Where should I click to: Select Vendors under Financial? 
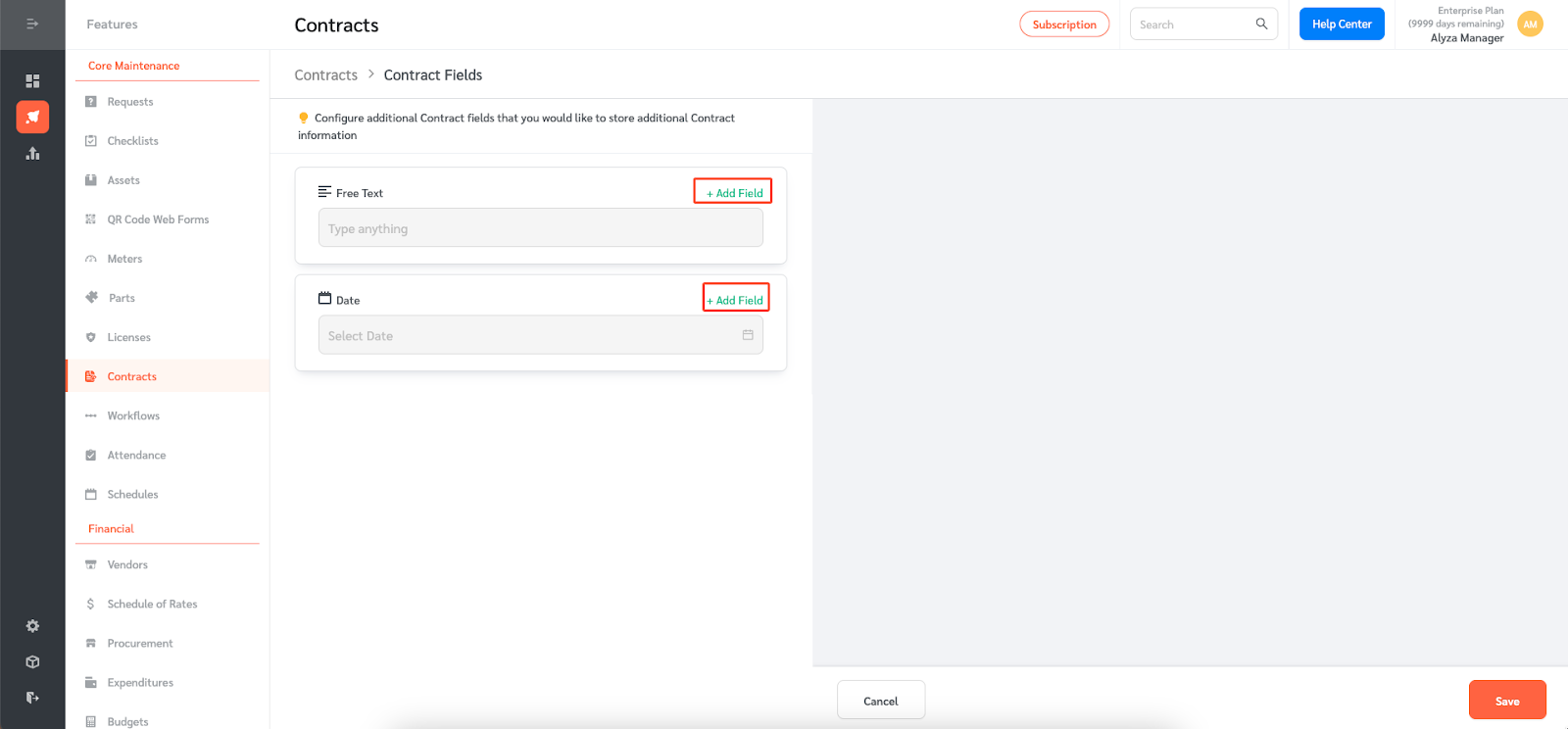click(127, 564)
